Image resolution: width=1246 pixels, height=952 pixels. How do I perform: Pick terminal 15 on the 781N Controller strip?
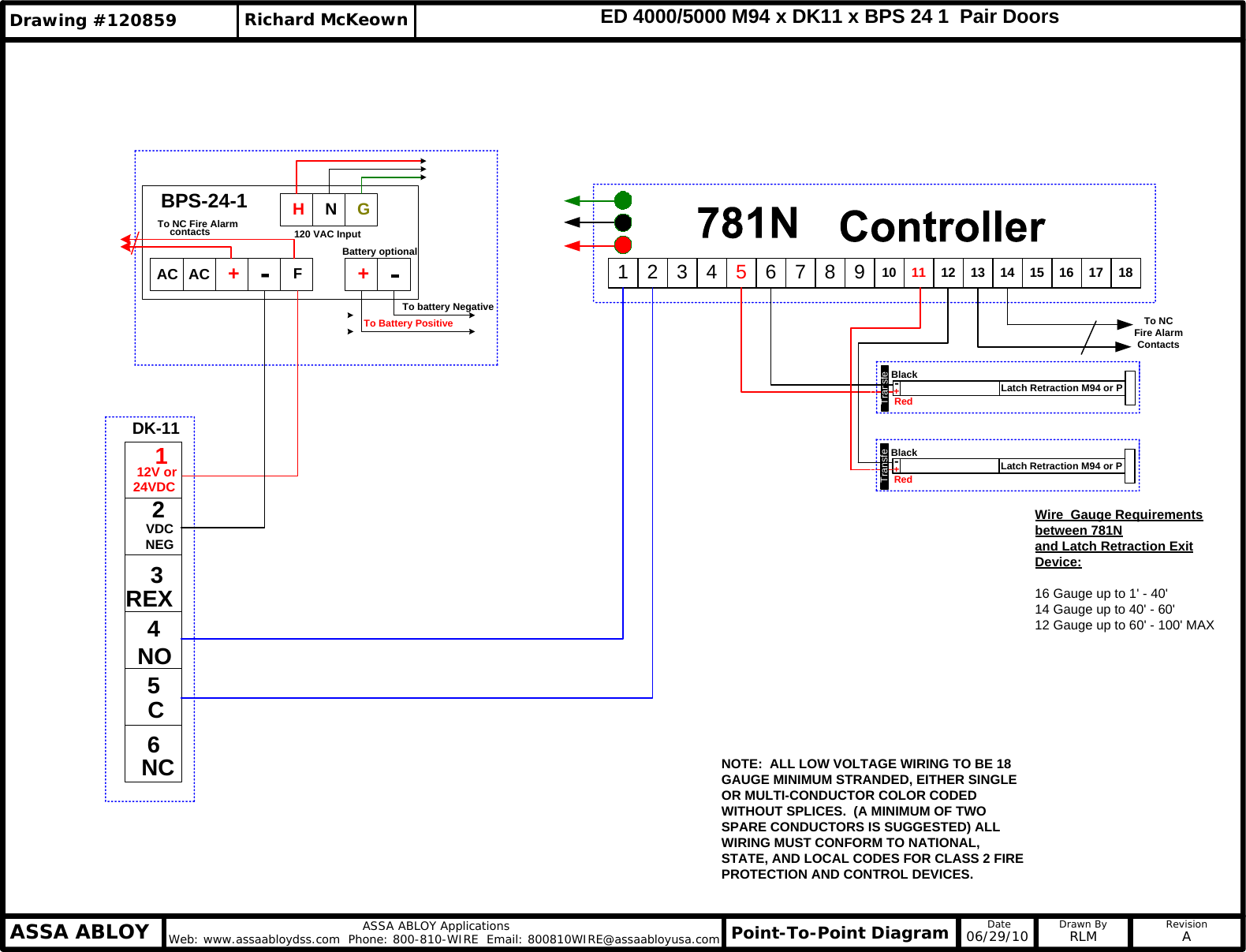point(1037,273)
